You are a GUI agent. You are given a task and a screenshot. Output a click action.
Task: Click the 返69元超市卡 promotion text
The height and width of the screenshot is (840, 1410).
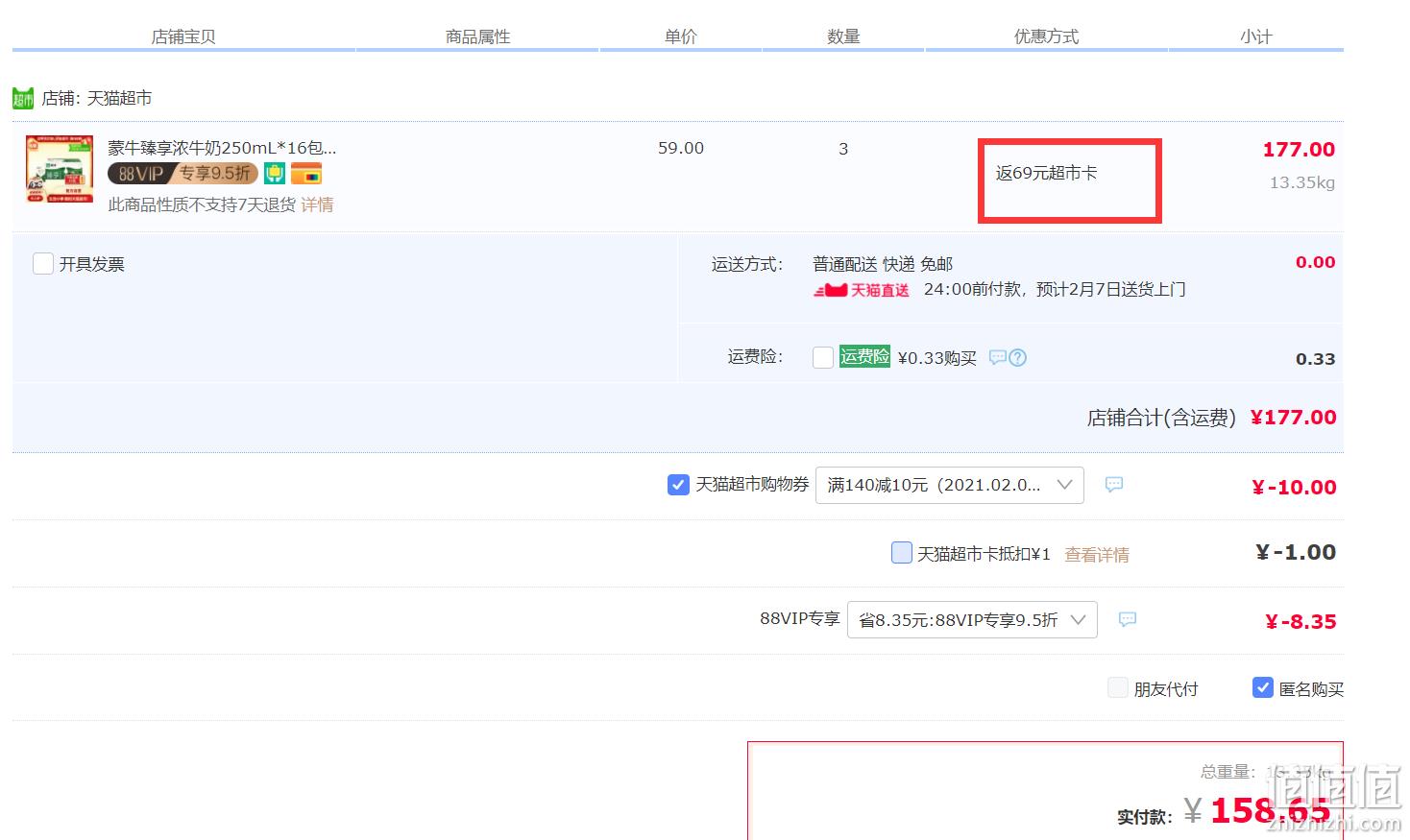(1046, 173)
